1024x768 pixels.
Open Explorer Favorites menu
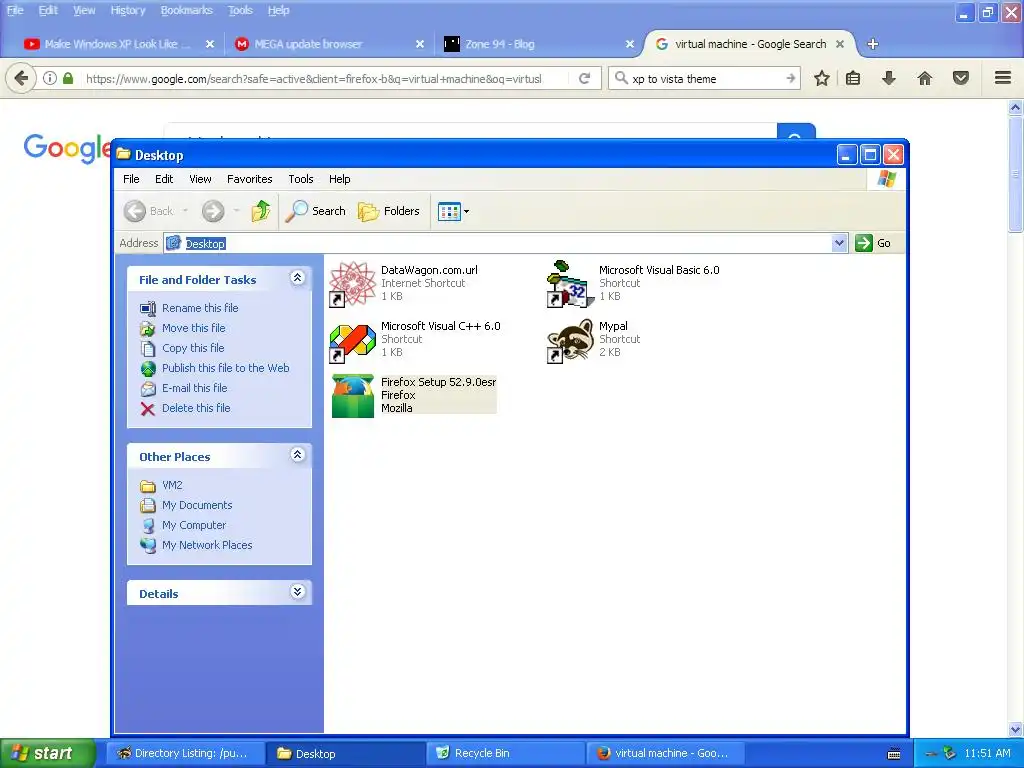click(249, 179)
